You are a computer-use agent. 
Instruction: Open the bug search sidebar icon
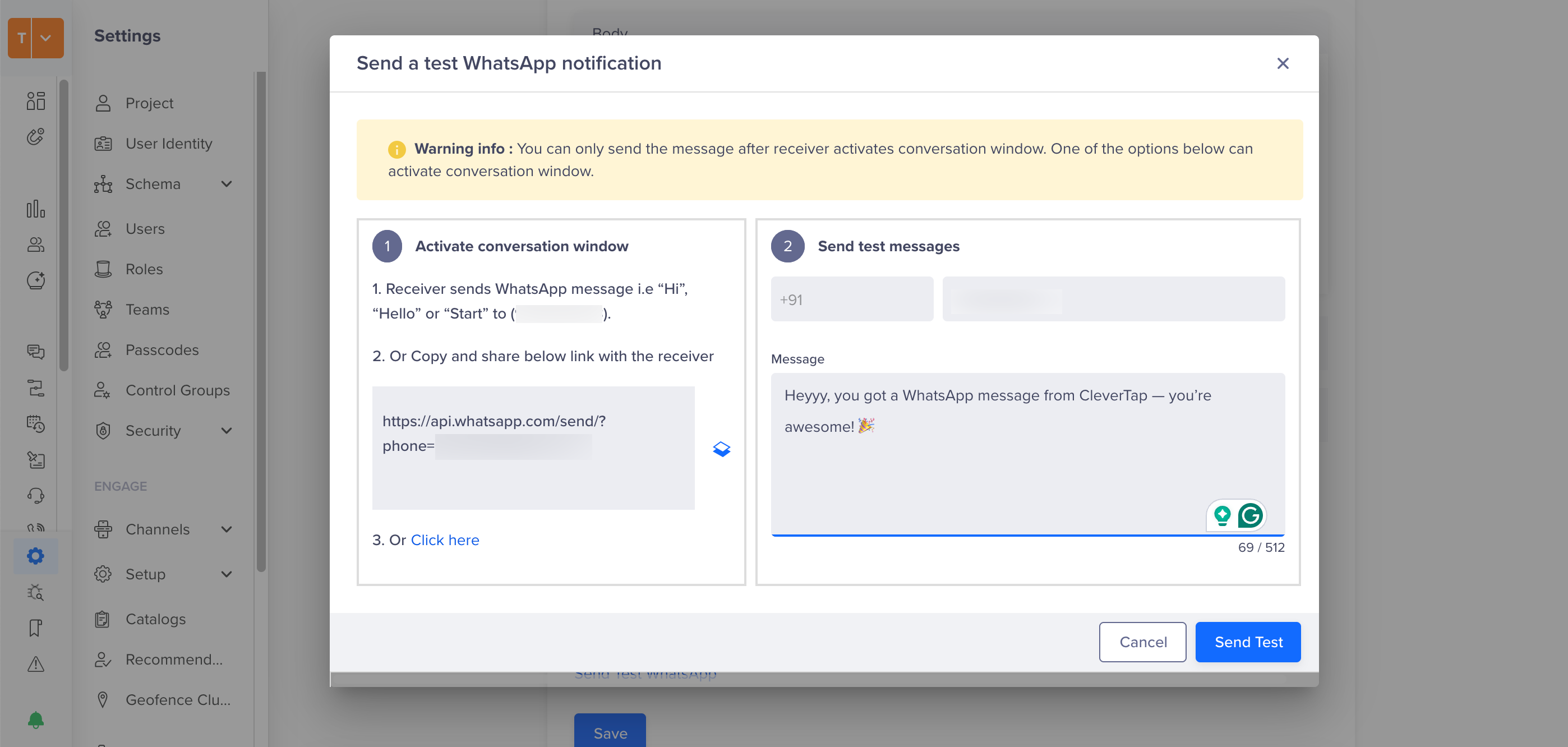[36, 592]
